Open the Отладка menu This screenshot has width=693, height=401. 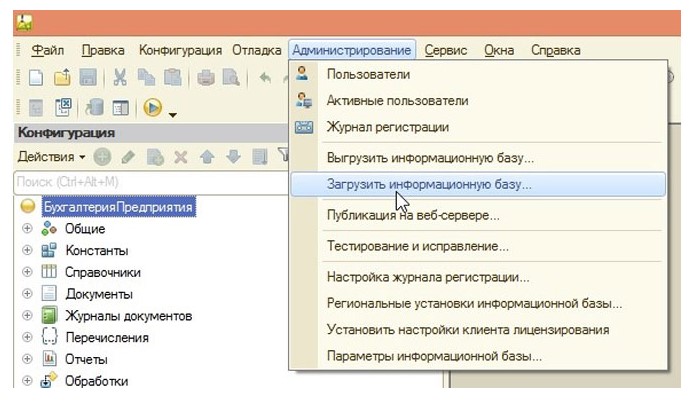(257, 50)
